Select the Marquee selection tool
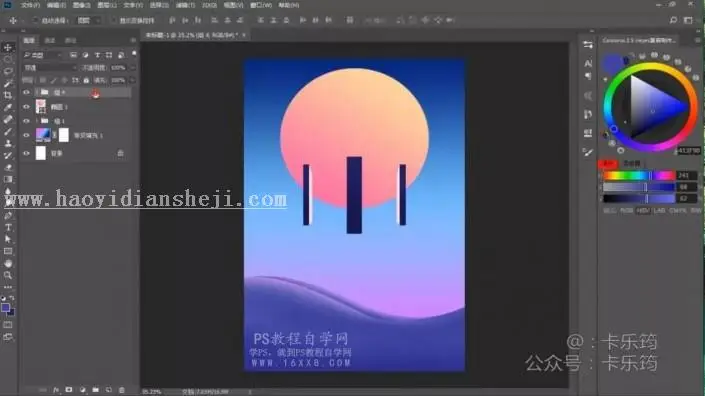Image resolution: width=705 pixels, height=396 pixels. click(x=8, y=59)
